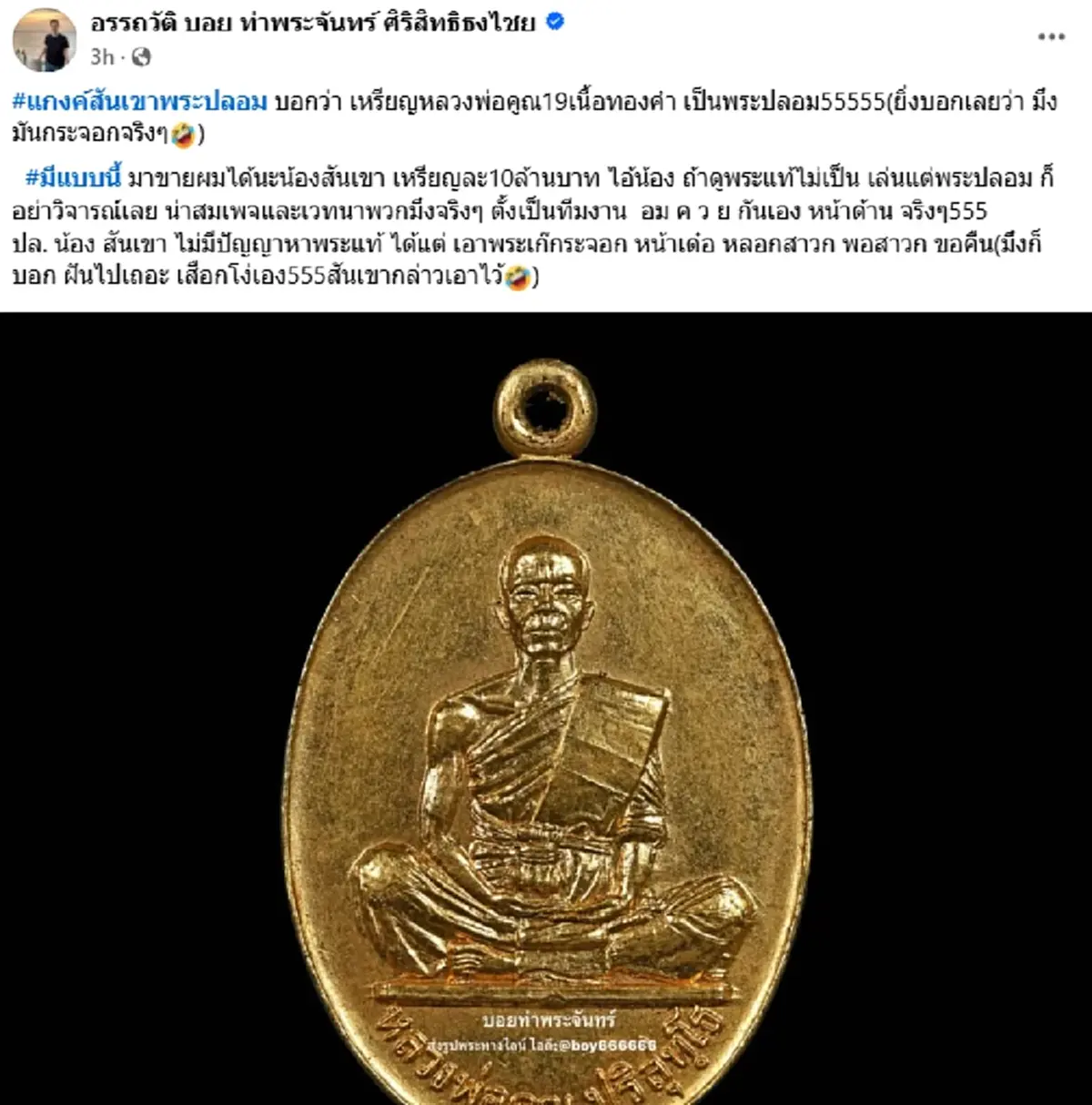1092x1105 pixels.
Task: Open hashtag #แกงค์สันเขาพระปลอม
Action: (x=140, y=101)
